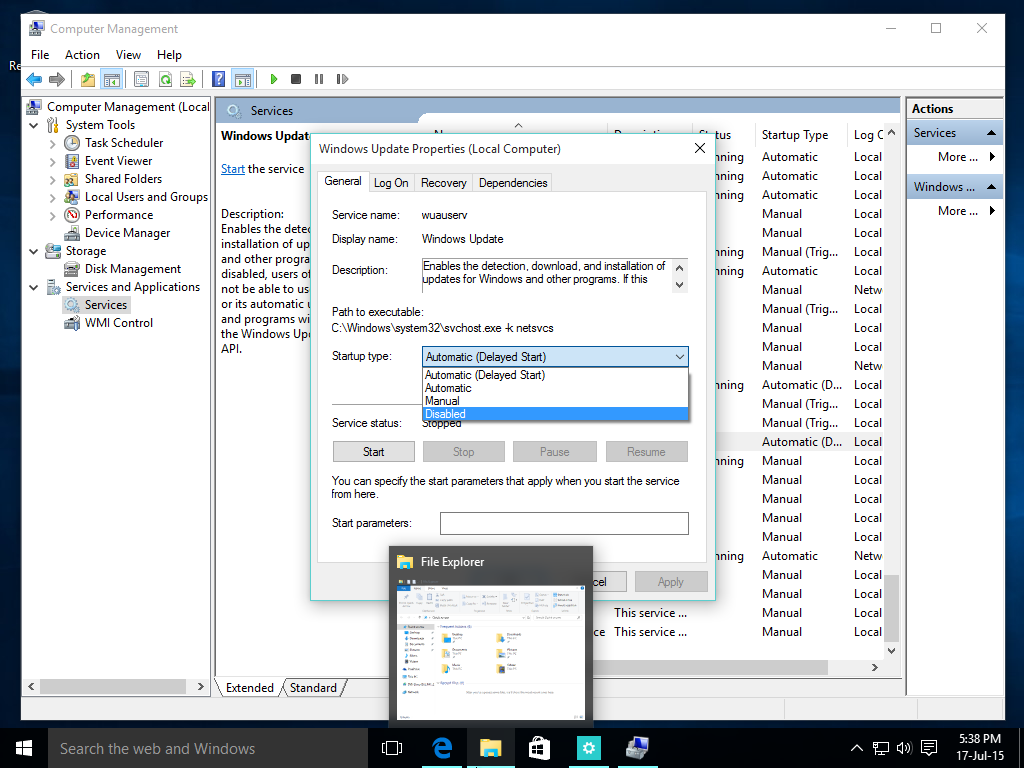Collapse the Storage tree node
The width and height of the screenshot is (1024, 768).
(34, 251)
